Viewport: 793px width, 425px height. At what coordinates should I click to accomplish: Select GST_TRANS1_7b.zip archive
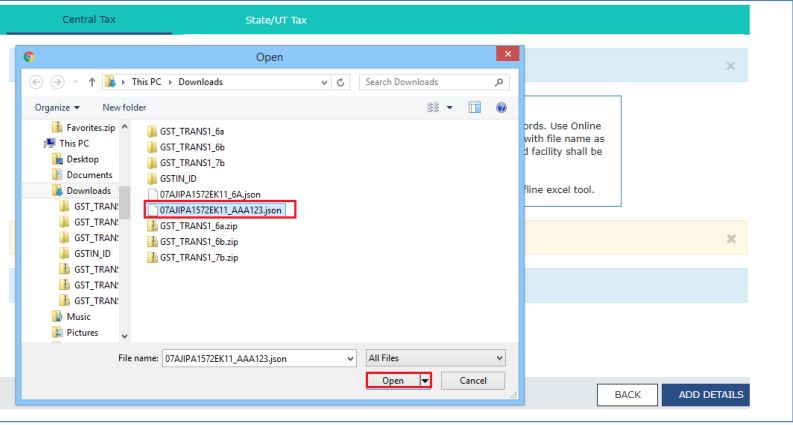(x=193, y=257)
